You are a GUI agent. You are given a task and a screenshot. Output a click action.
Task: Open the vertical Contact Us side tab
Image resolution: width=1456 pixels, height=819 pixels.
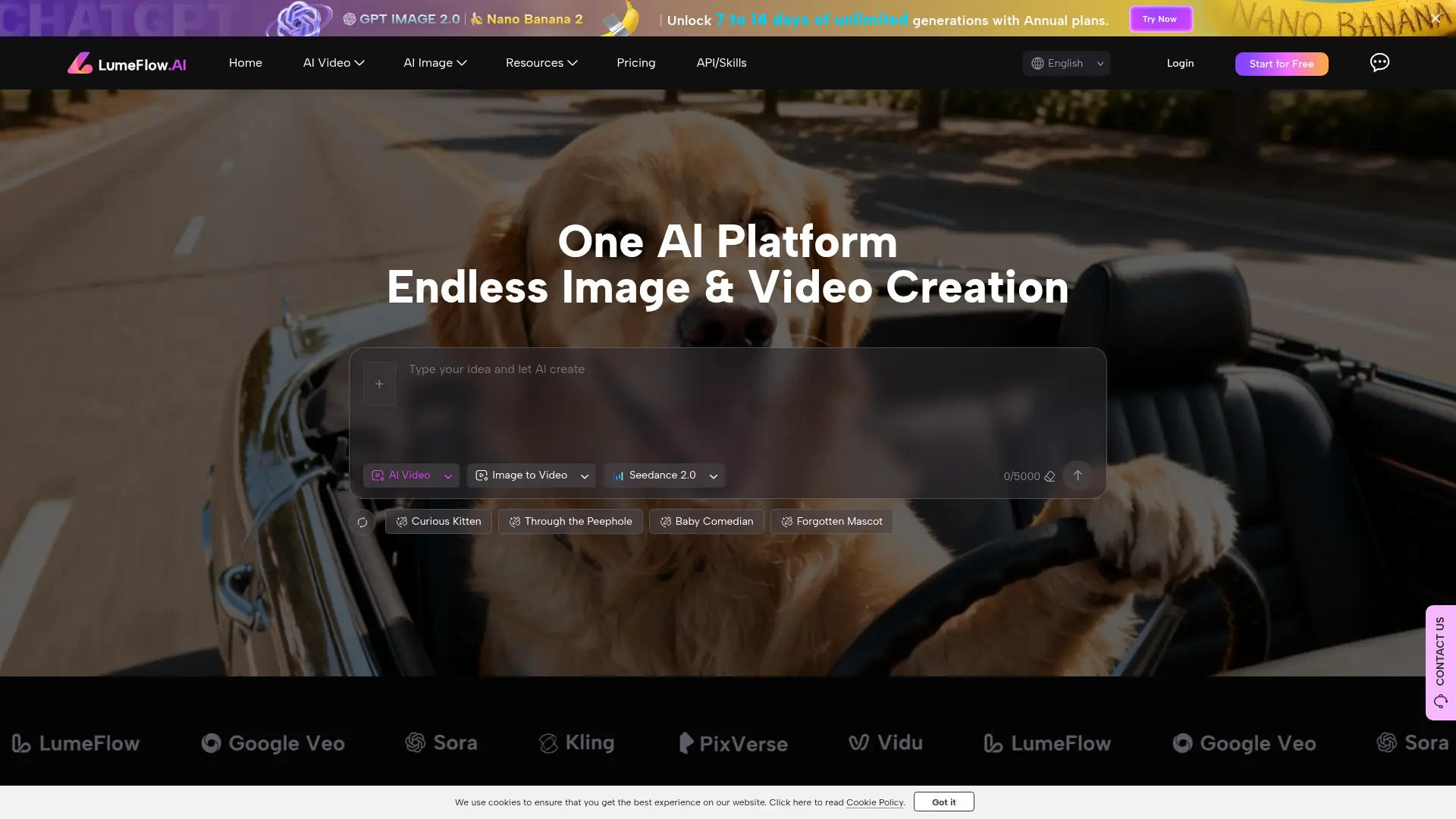click(x=1441, y=663)
